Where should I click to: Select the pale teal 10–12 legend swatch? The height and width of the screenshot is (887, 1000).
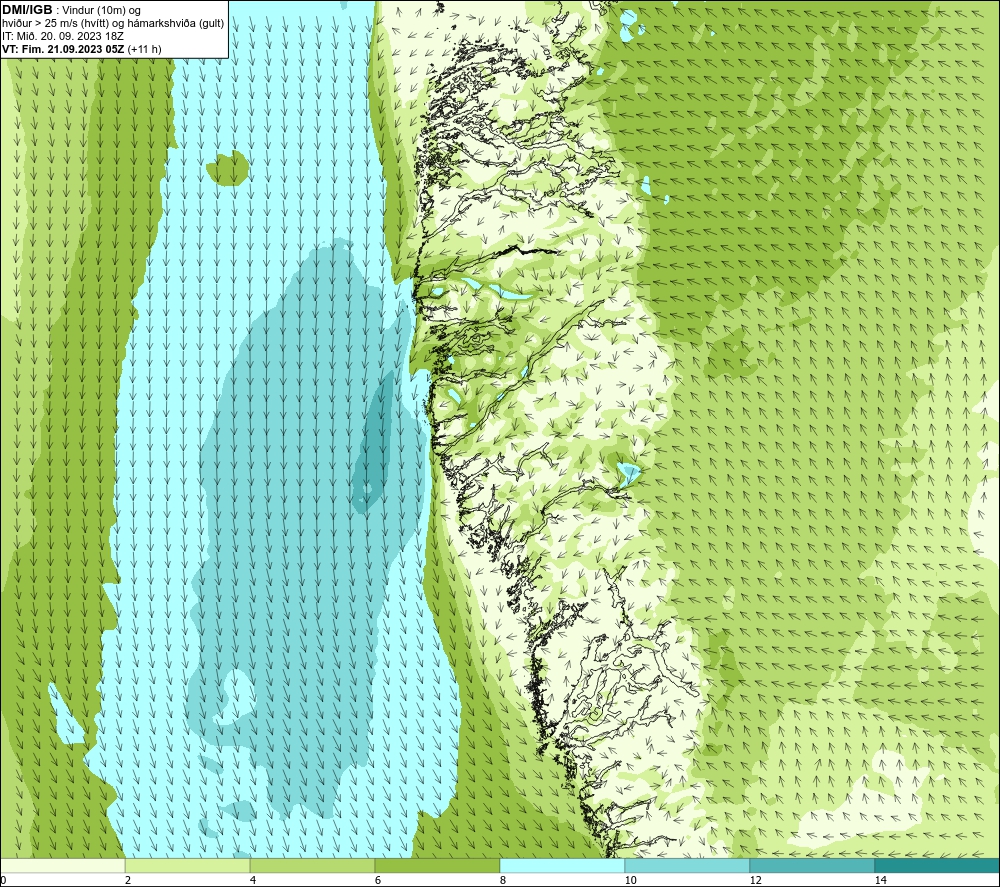point(688,865)
